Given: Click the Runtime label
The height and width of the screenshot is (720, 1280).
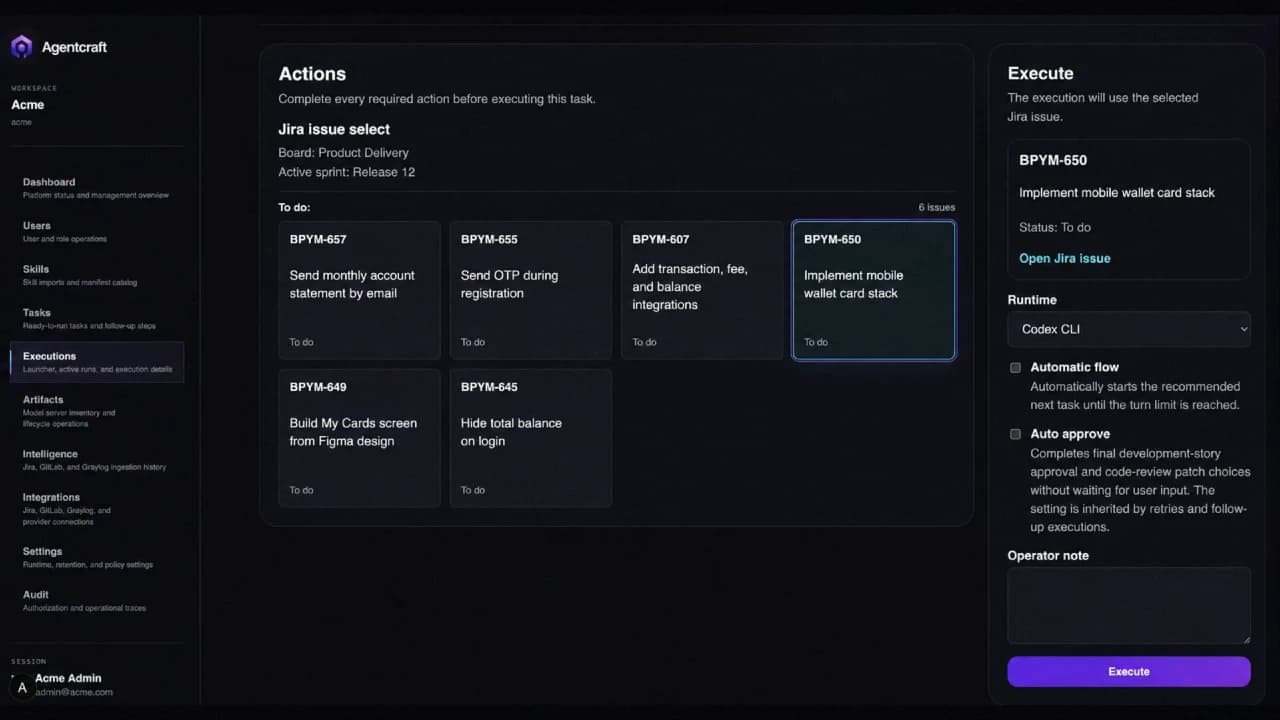Looking at the screenshot, I should pyautogui.click(x=1032, y=300).
